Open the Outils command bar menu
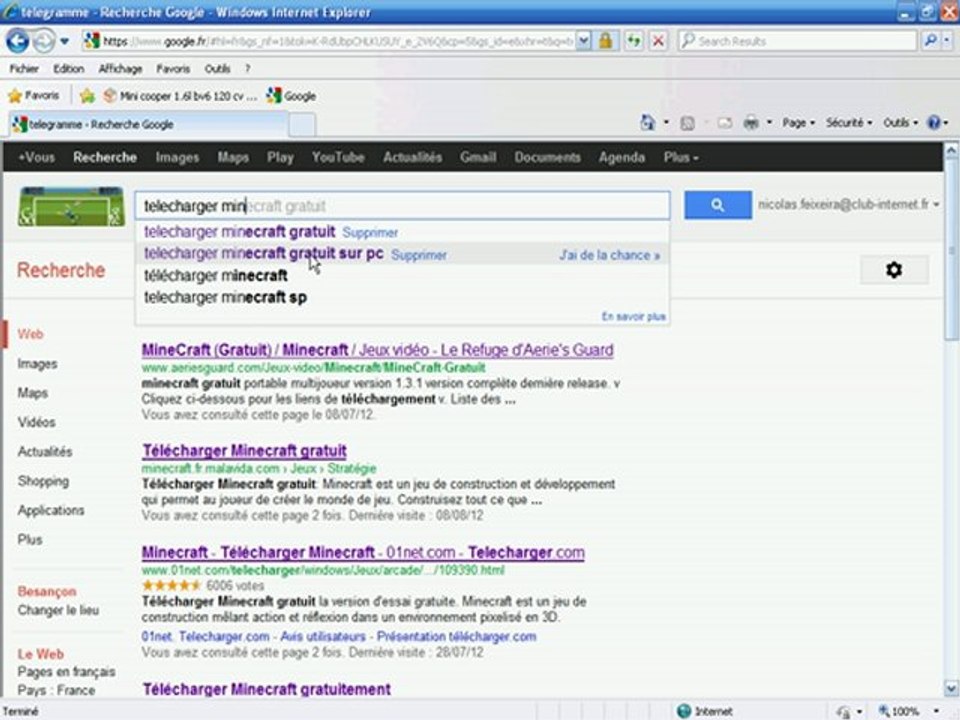The width and height of the screenshot is (960, 720). click(900, 123)
